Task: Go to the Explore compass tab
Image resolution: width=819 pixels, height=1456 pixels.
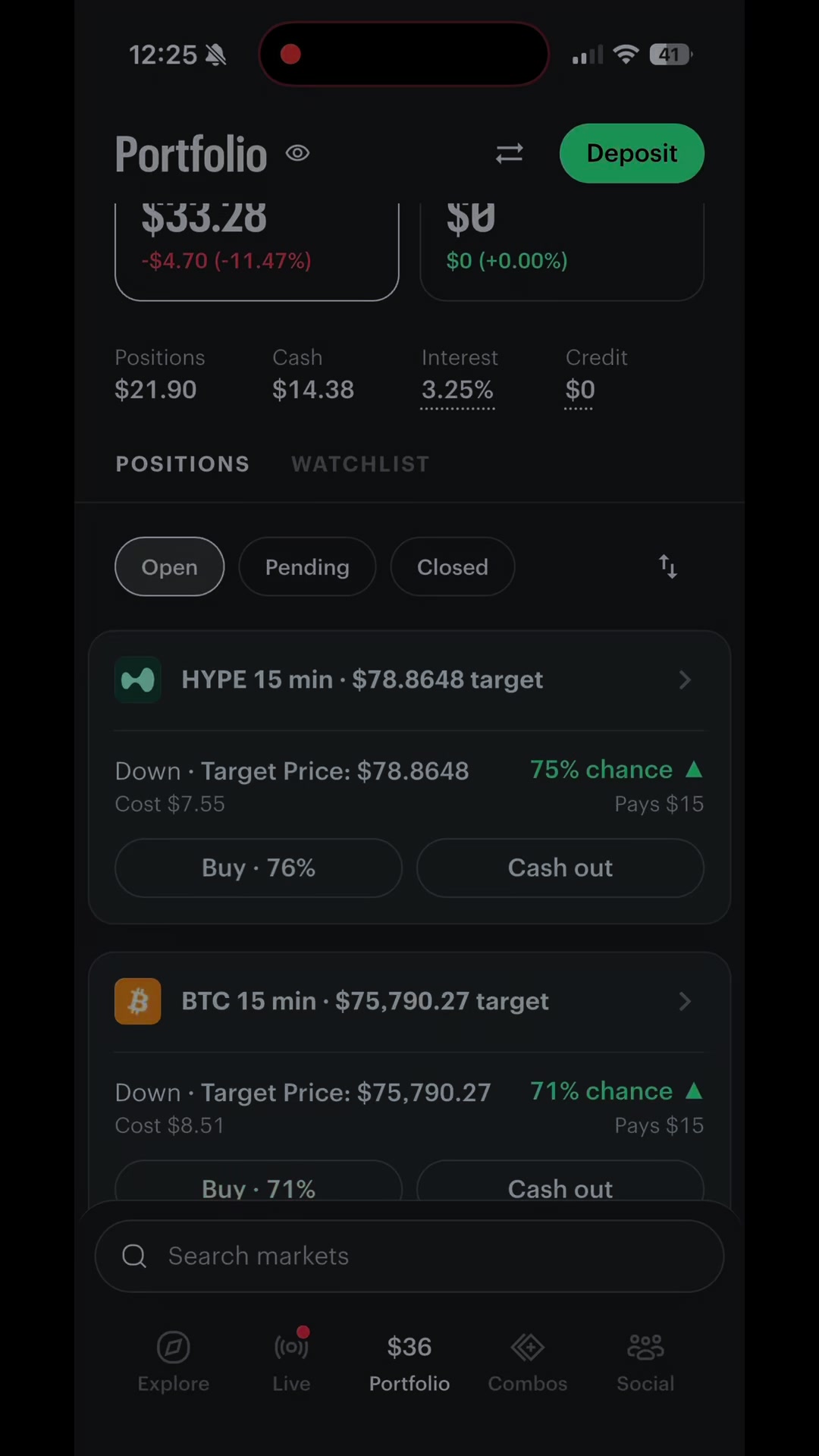Action: tap(173, 1363)
